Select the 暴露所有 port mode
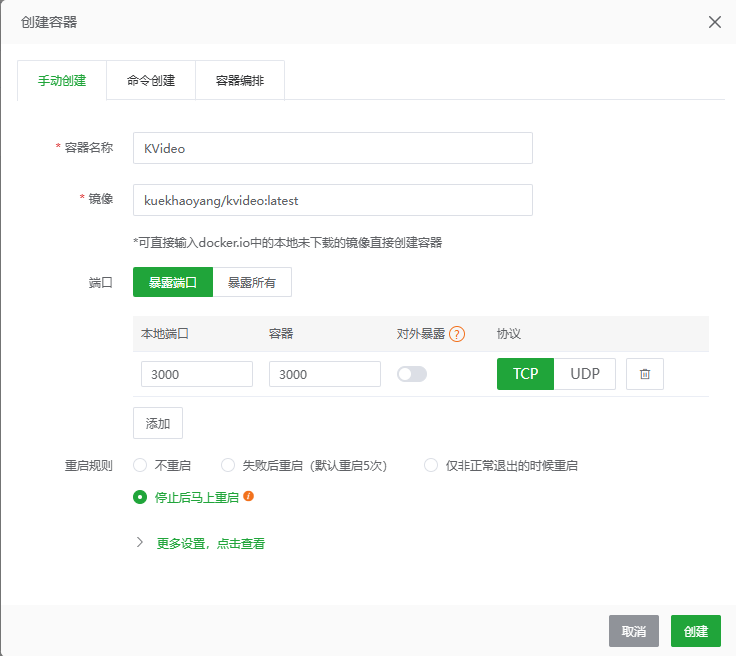The image size is (736, 656). point(252,283)
